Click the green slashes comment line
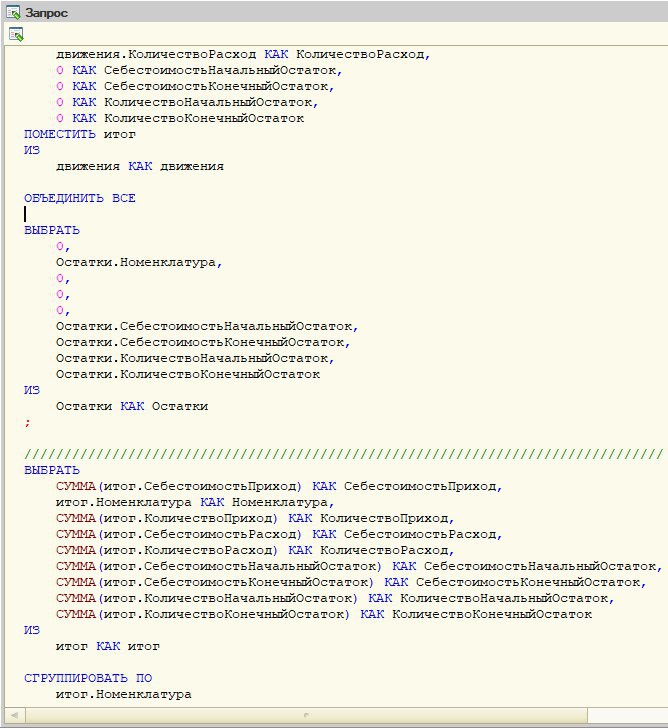668x728 pixels. click(x=344, y=454)
